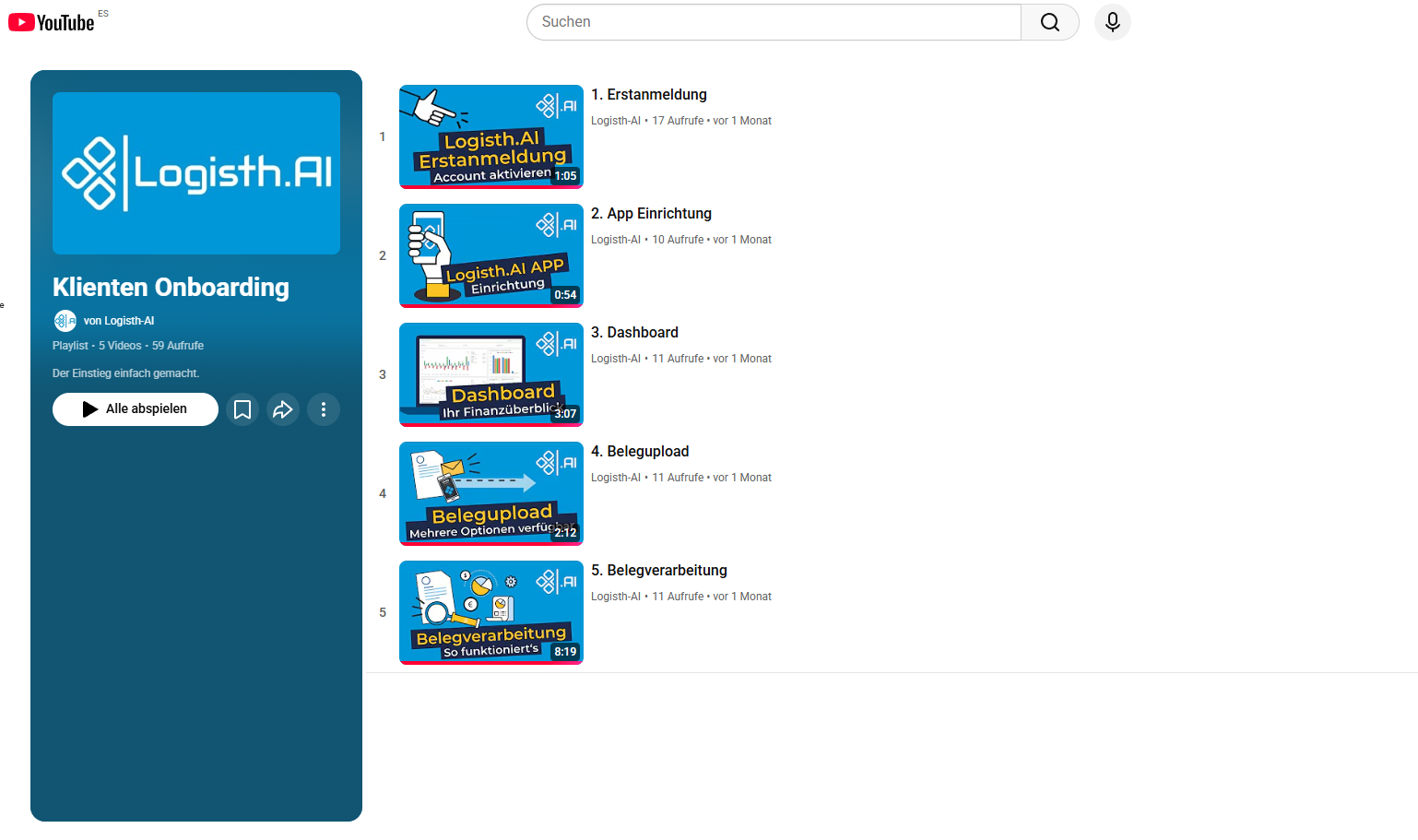Click the magnifier search button
The height and width of the screenshot is (840, 1418).
pos(1049,22)
